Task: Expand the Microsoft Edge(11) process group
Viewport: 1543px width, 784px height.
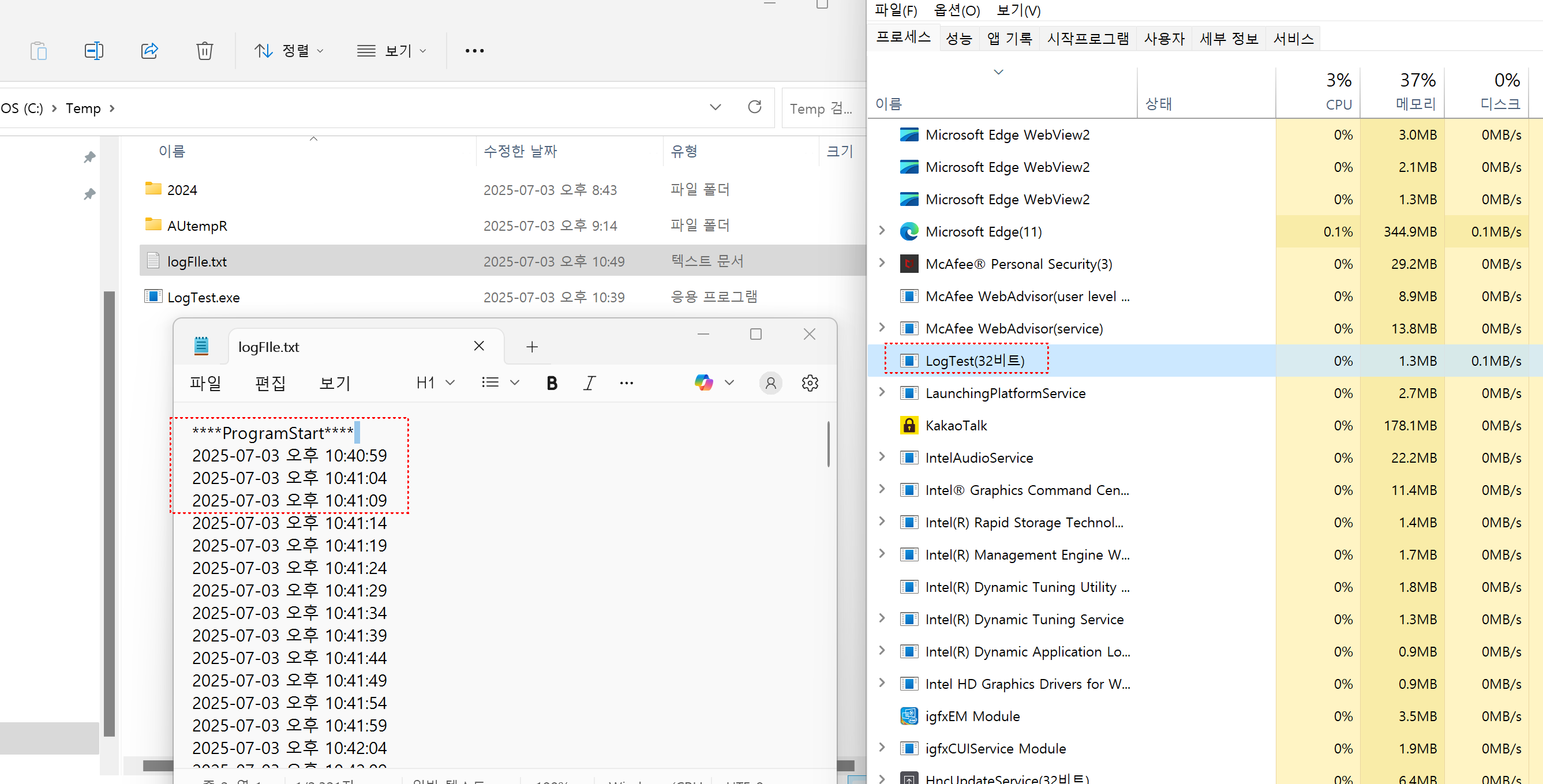Action: 882,231
